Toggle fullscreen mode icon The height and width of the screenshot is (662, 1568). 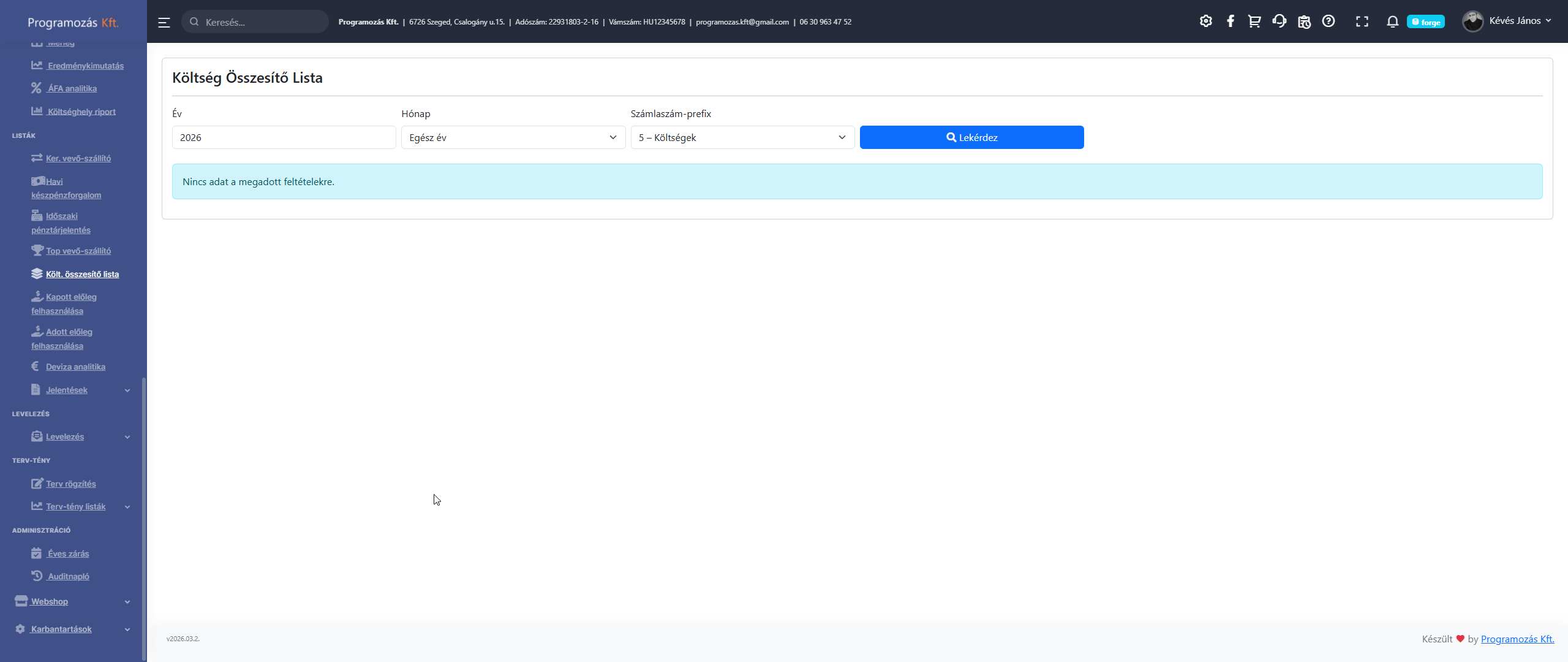pyautogui.click(x=1362, y=22)
